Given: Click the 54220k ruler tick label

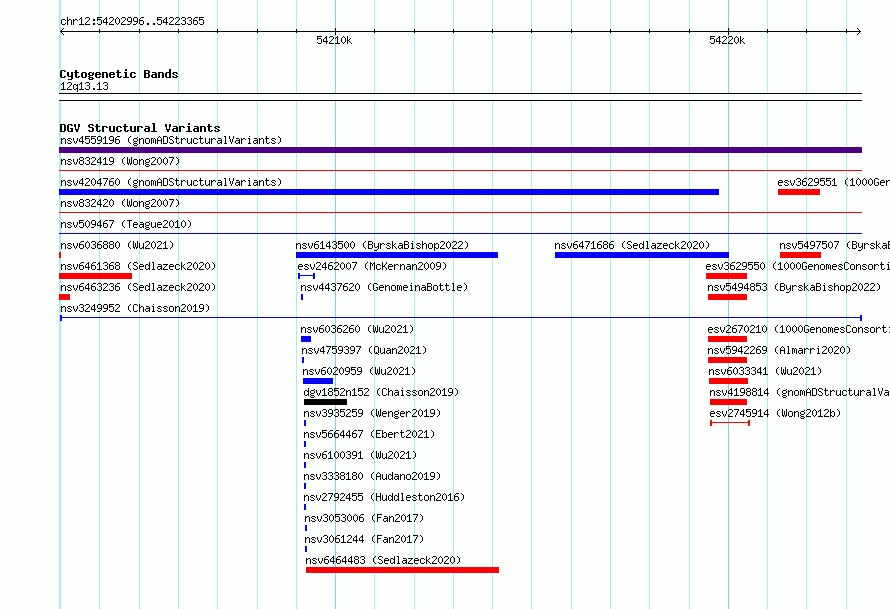Looking at the screenshot, I should 727,40.
